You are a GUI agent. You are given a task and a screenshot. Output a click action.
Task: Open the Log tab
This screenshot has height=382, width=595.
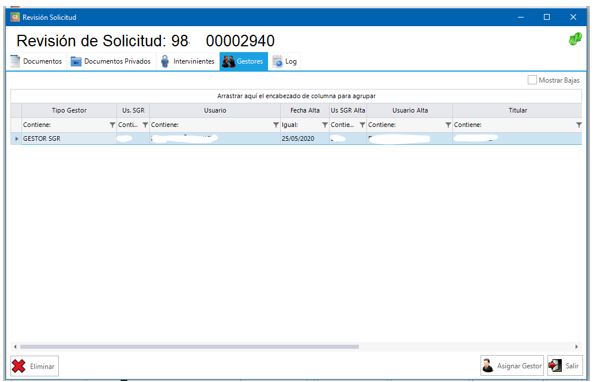(285, 61)
